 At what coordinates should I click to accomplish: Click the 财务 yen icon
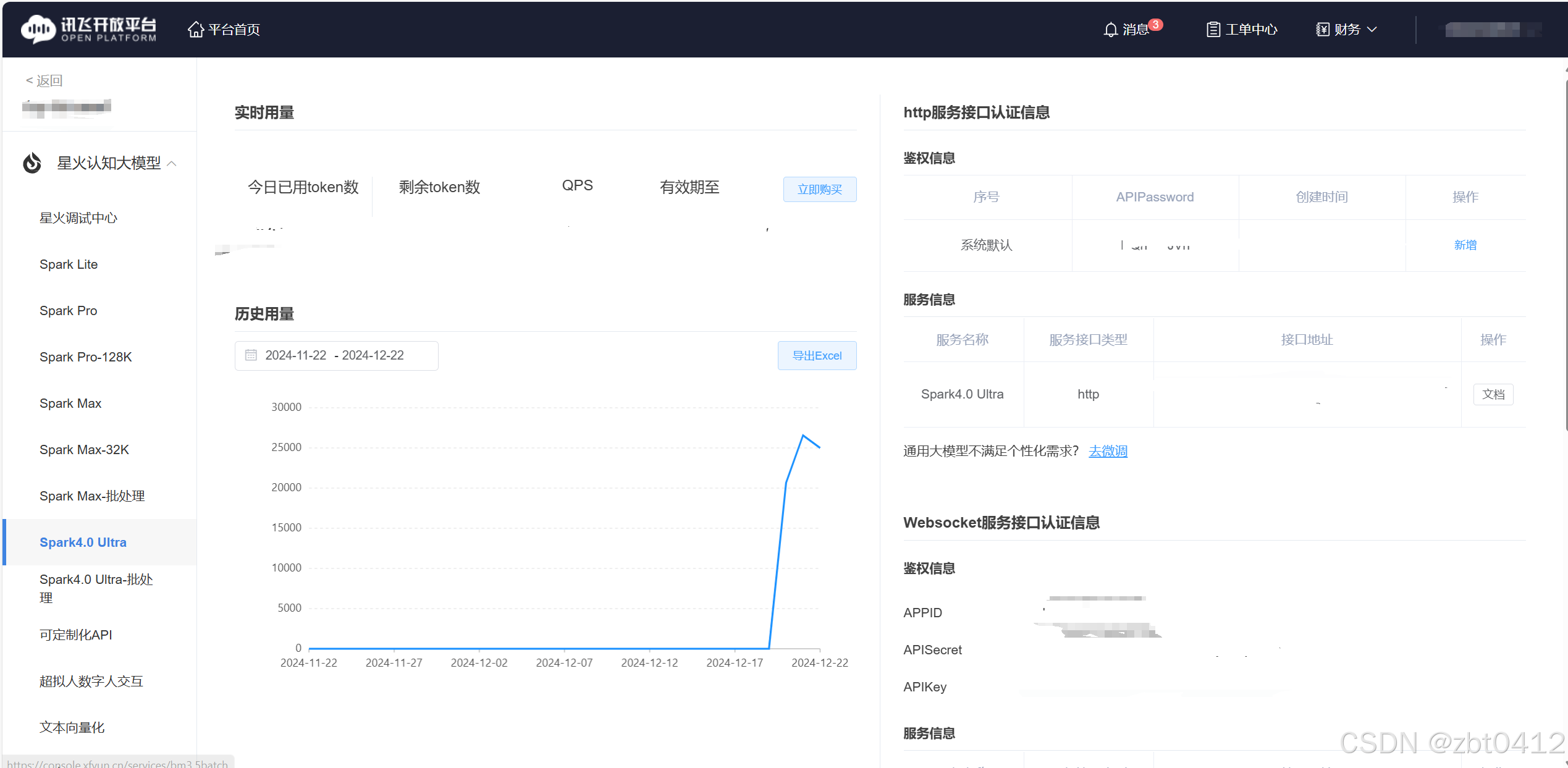tap(1322, 30)
